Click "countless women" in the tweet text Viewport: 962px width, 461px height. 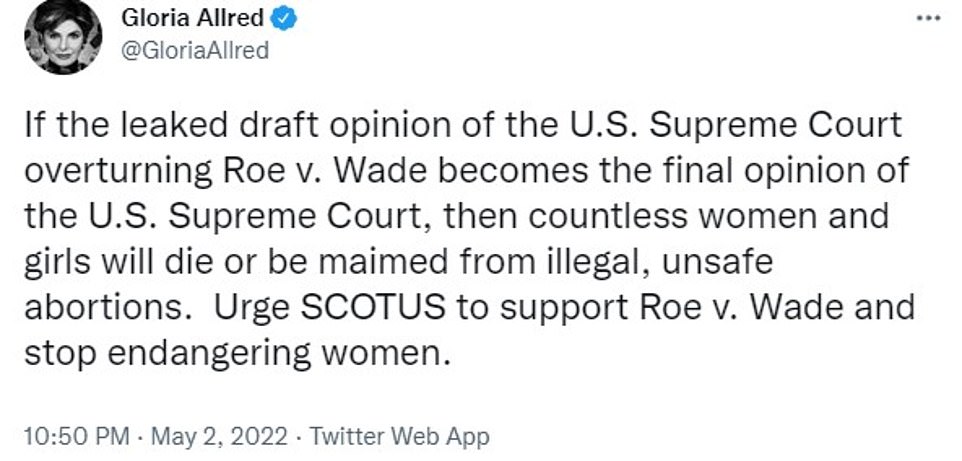click(x=675, y=217)
